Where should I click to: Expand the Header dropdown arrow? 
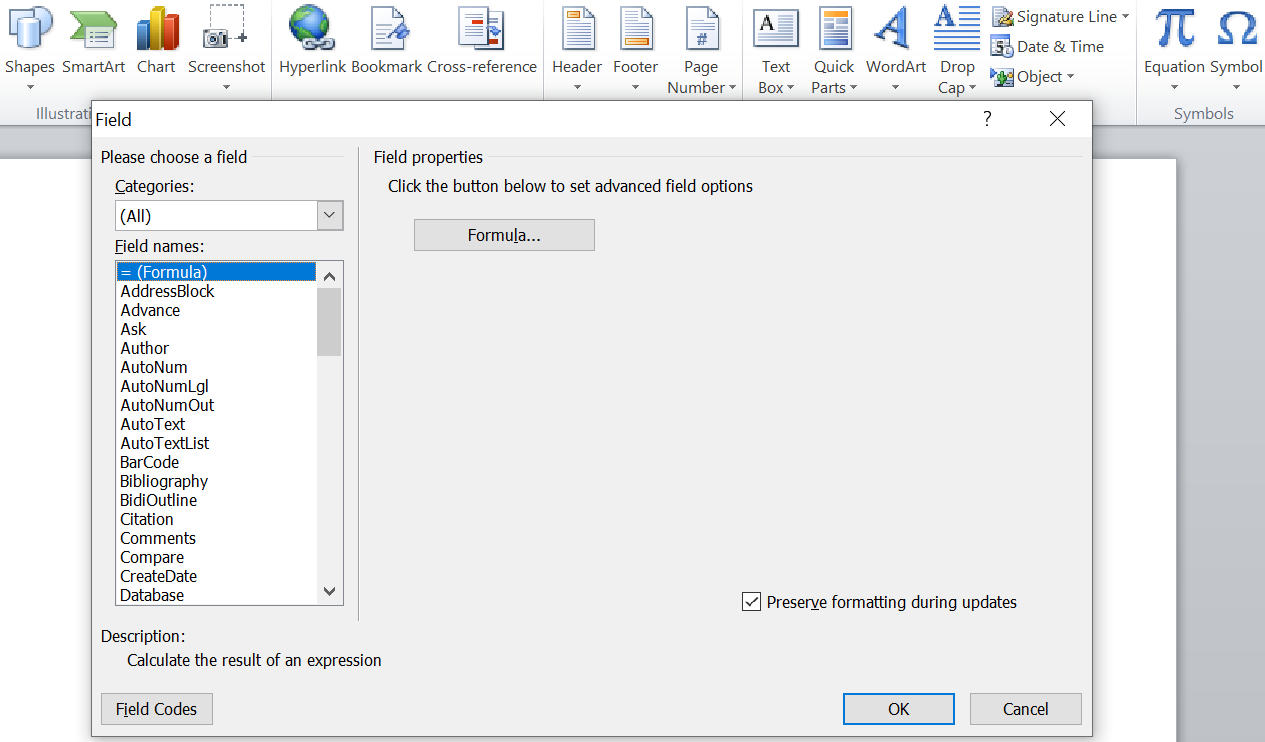click(x=577, y=87)
